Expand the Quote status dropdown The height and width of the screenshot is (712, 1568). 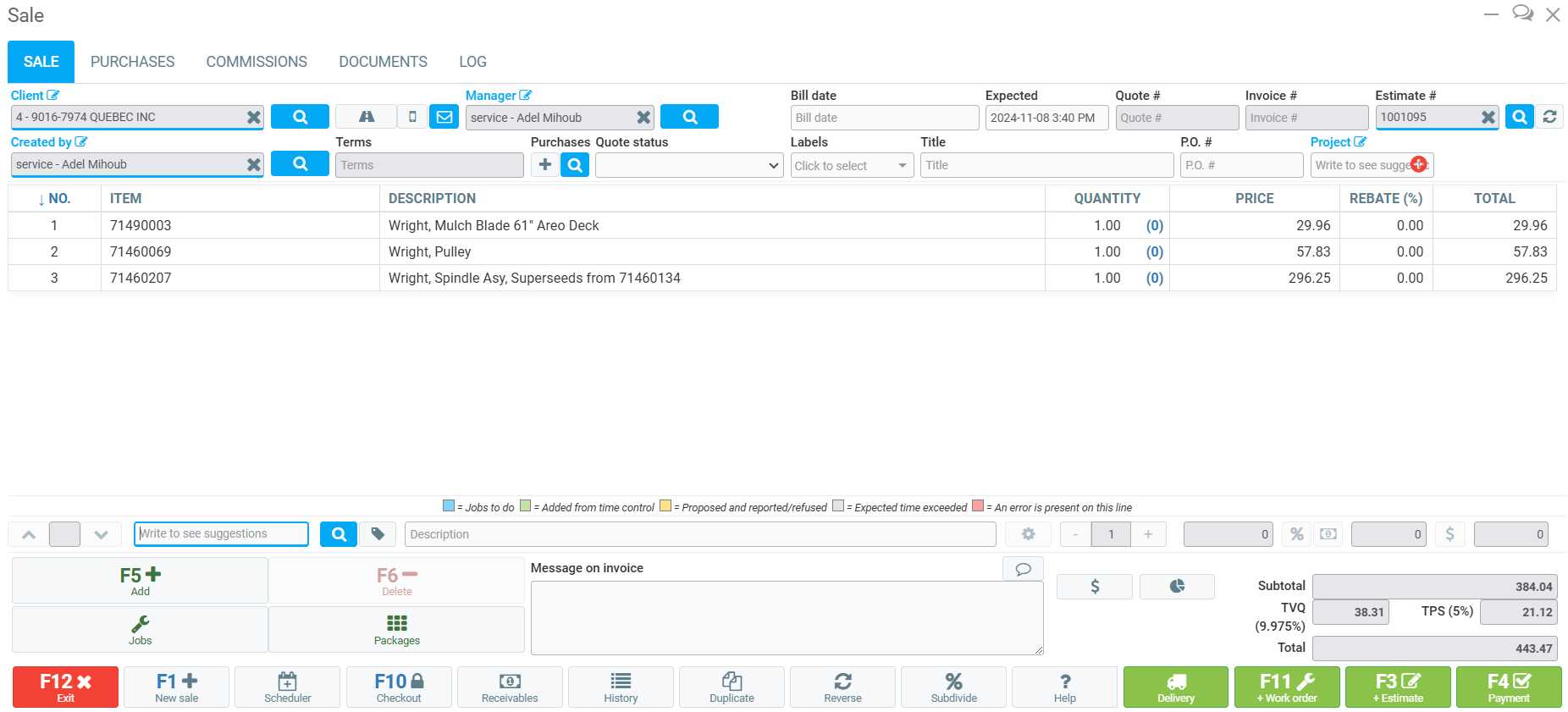pos(688,166)
